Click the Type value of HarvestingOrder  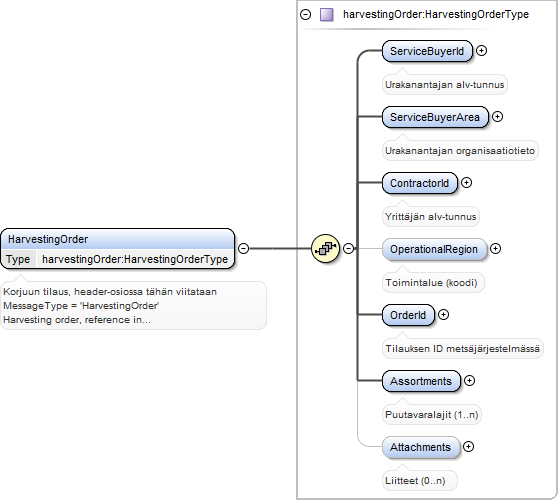pyautogui.click(x=135, y=259)
